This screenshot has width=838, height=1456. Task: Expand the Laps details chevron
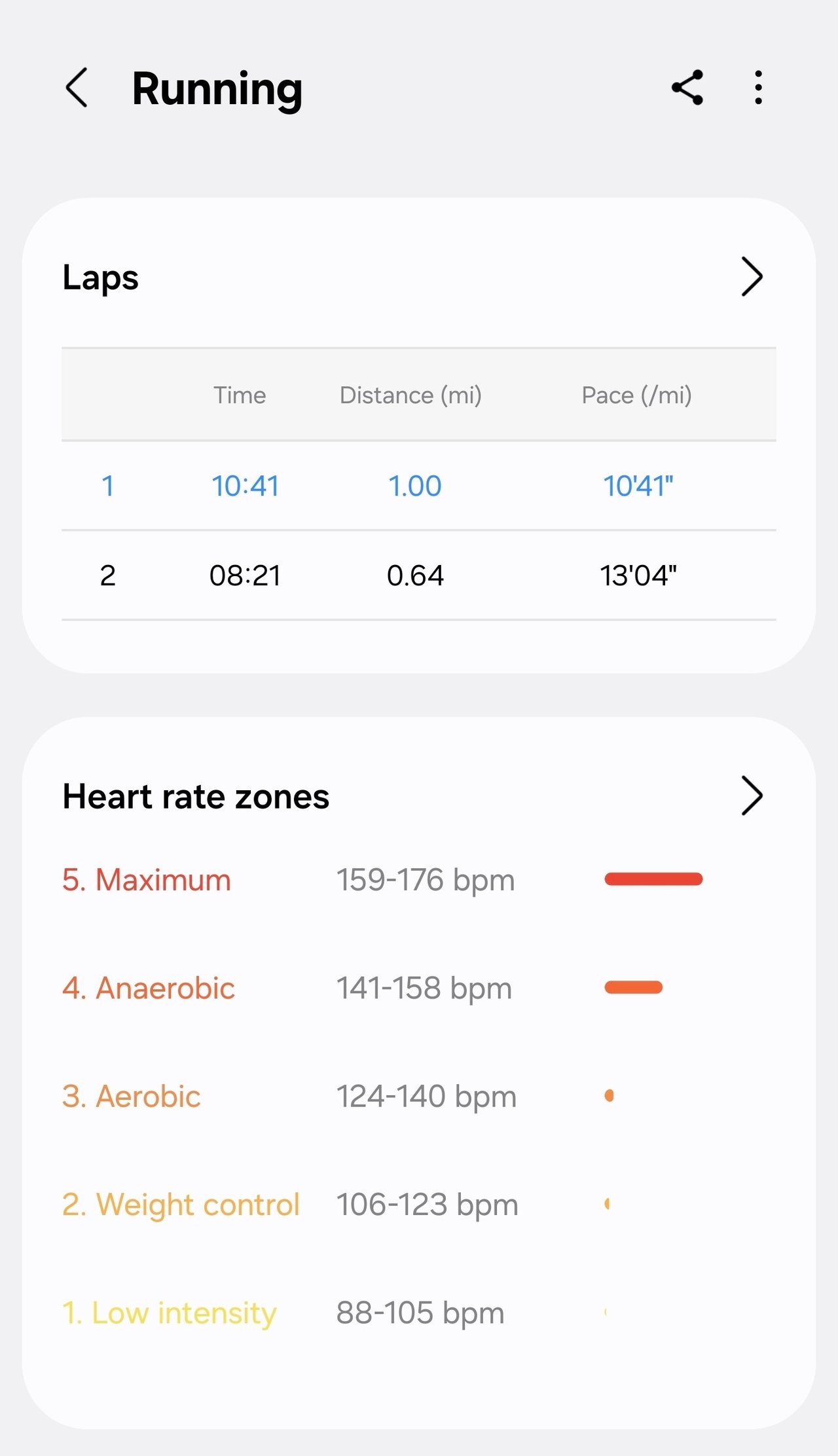pos(752,277)
